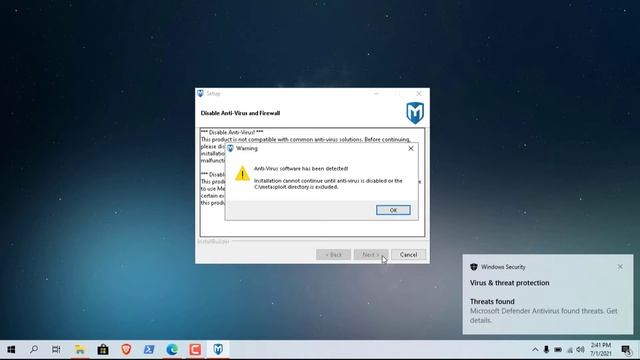Screen dimensions: 640x360
Task: Open the blue arrow app in taskbar
Action: pyautogui.click(x=149, y=349)
